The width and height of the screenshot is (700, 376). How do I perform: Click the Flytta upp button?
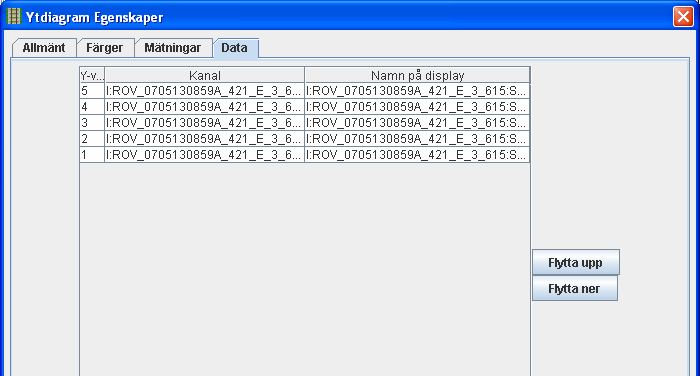[x=575, y=262]
